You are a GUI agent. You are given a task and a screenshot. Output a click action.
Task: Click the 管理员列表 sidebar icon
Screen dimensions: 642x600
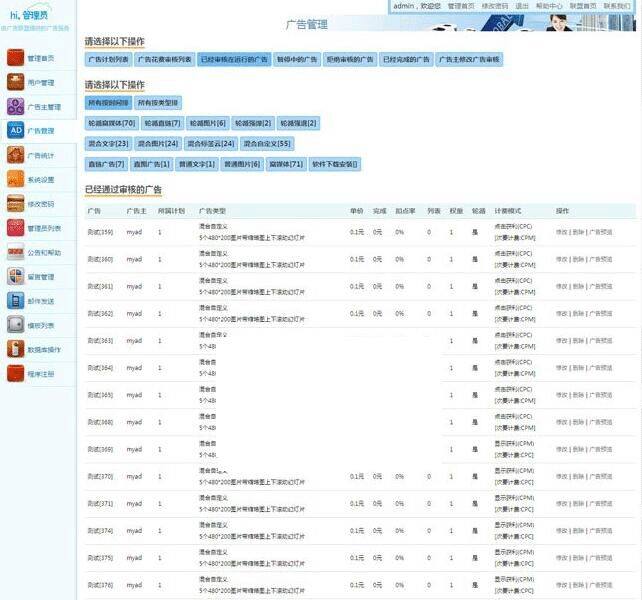16,228
